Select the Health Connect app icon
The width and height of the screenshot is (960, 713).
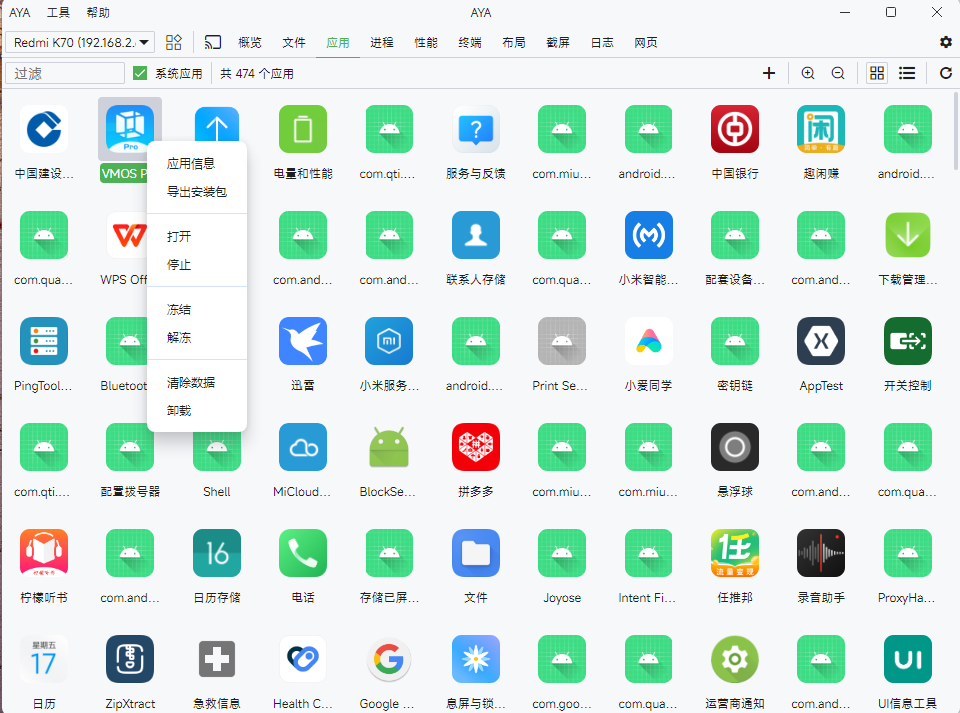(x=302, y=659)
